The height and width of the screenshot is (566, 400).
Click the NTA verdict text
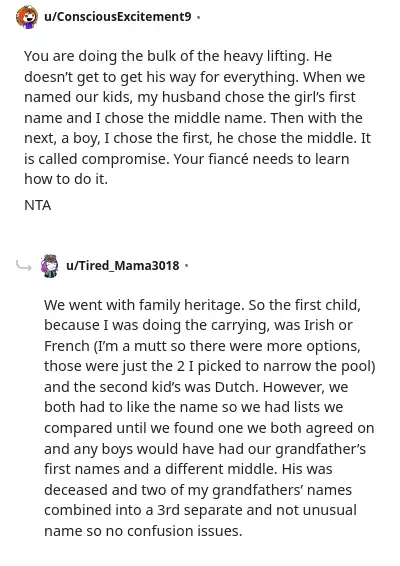pyautogui.click(x=38, y=205)
